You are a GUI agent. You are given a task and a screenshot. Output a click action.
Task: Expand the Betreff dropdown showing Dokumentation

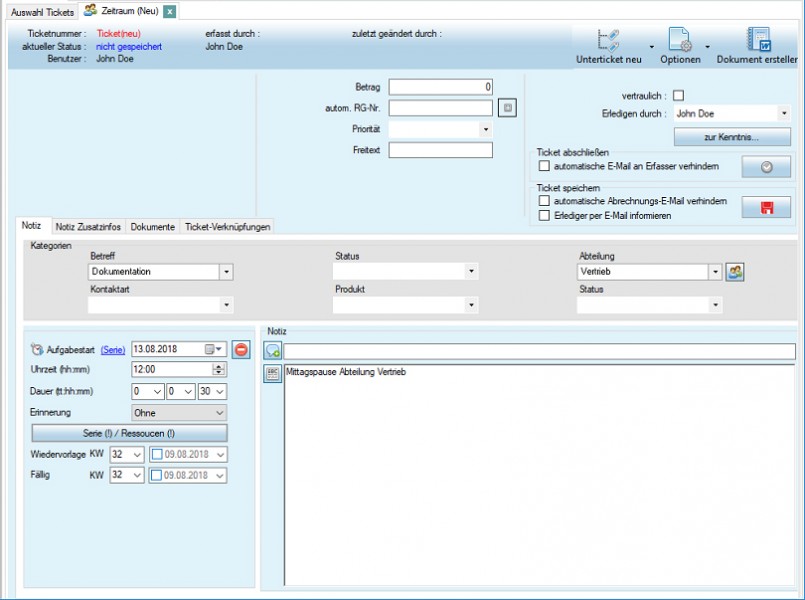[x=226, y=272]
